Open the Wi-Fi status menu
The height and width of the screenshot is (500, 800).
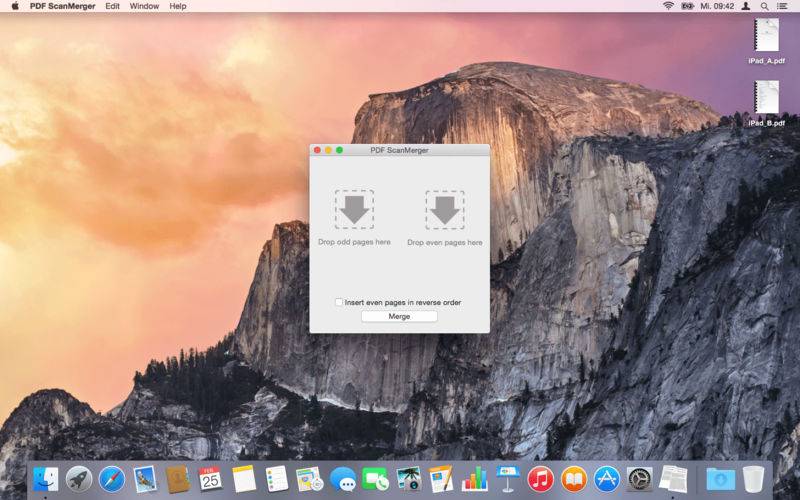(x=668, y=6)
